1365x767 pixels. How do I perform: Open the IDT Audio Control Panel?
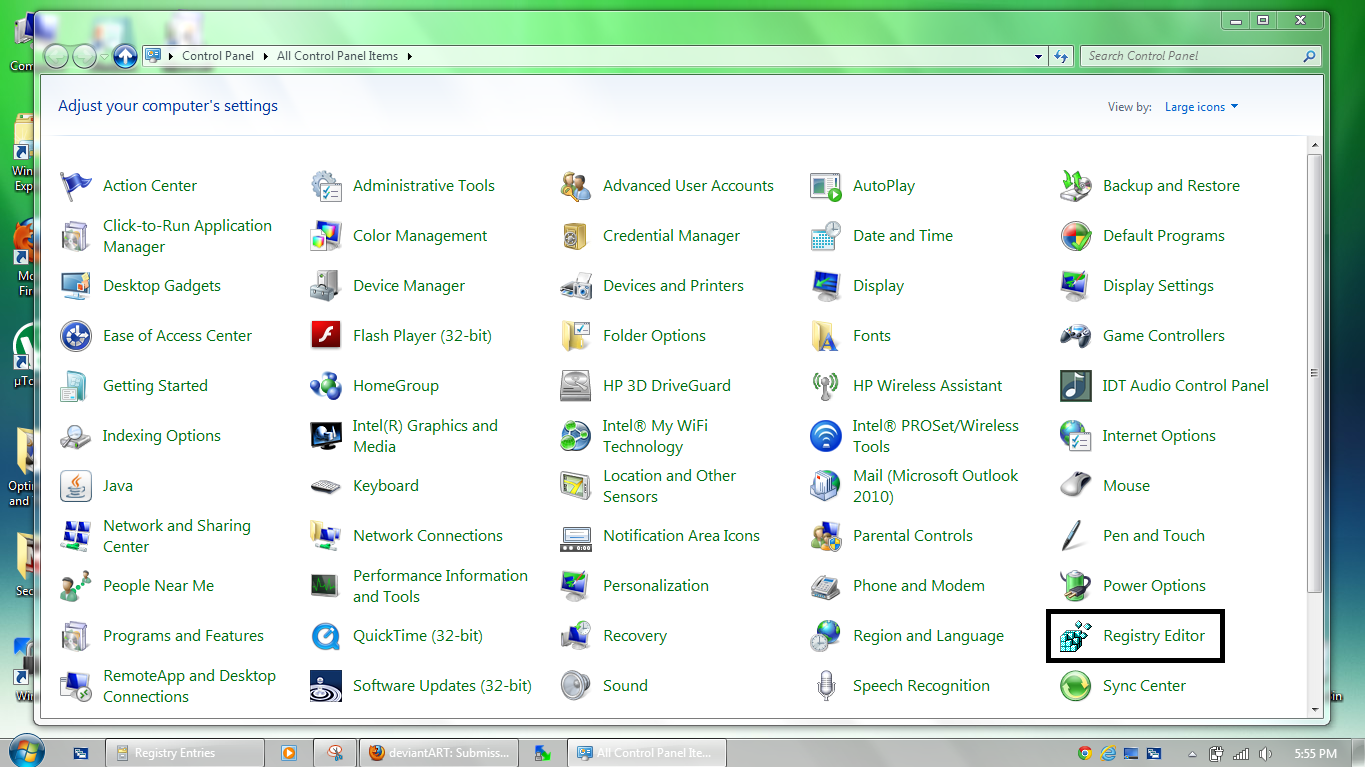pyautogui.click(x=1184, y=385)
